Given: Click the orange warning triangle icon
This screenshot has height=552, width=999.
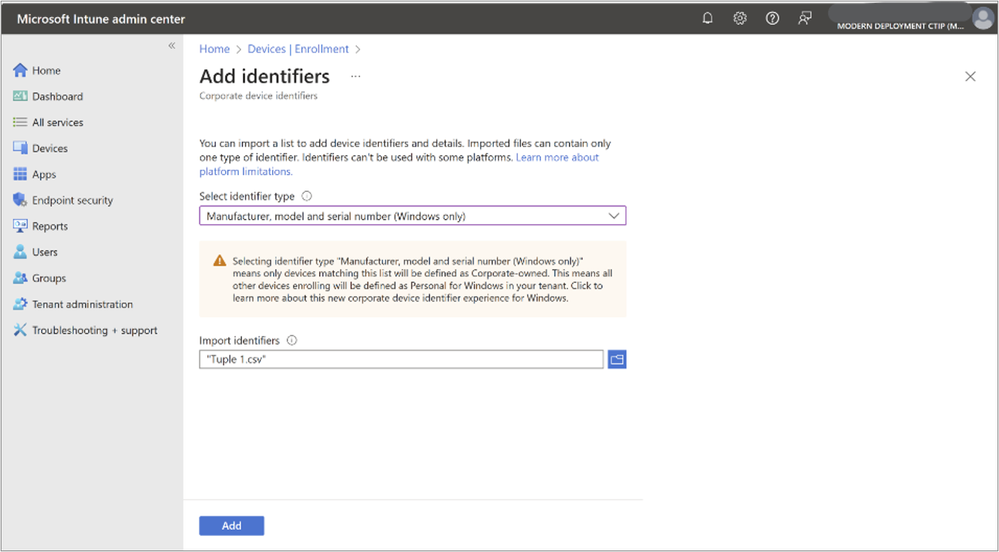Looking at the screenshot, I should point(220,261).
